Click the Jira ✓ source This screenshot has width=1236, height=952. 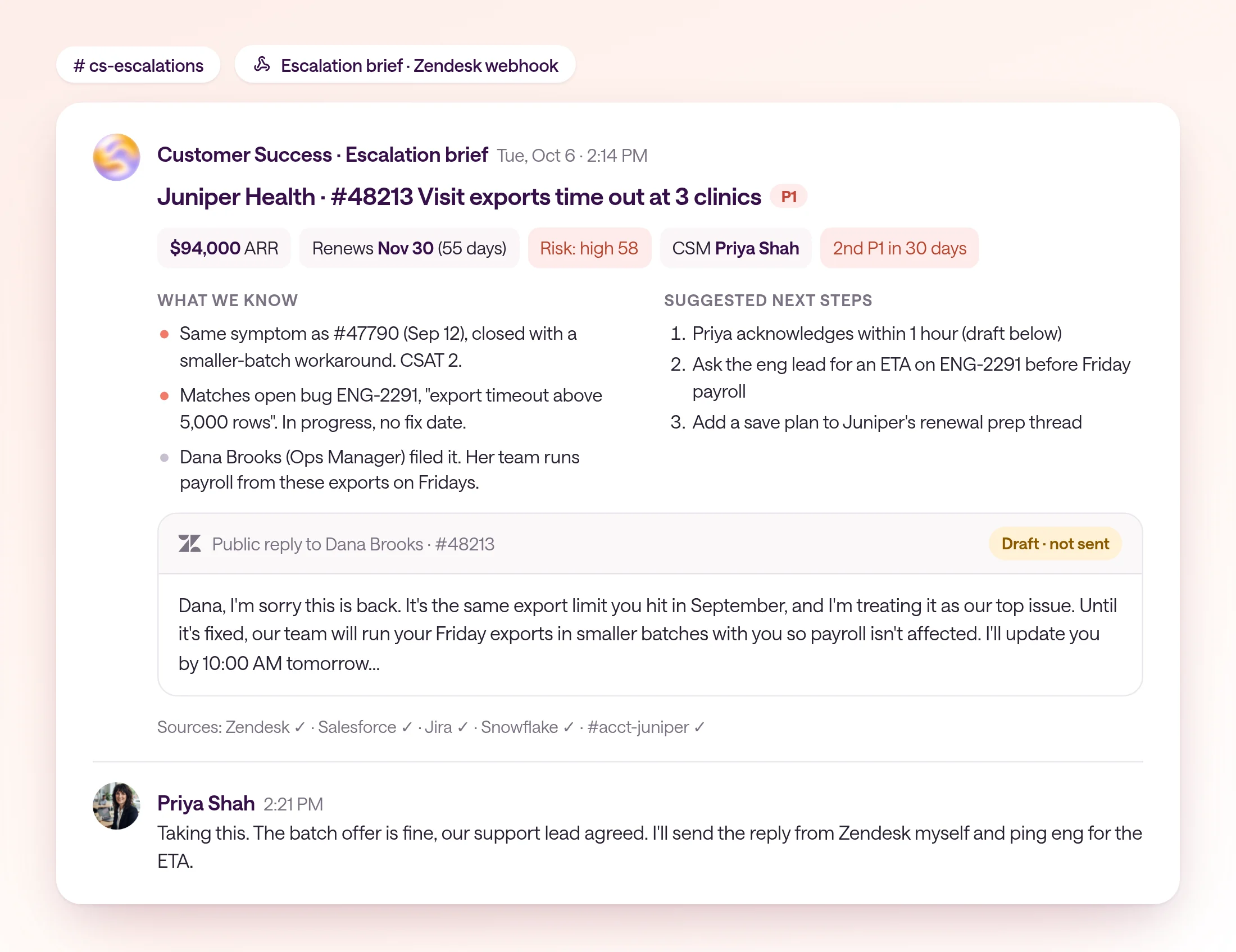coord(447,727)
